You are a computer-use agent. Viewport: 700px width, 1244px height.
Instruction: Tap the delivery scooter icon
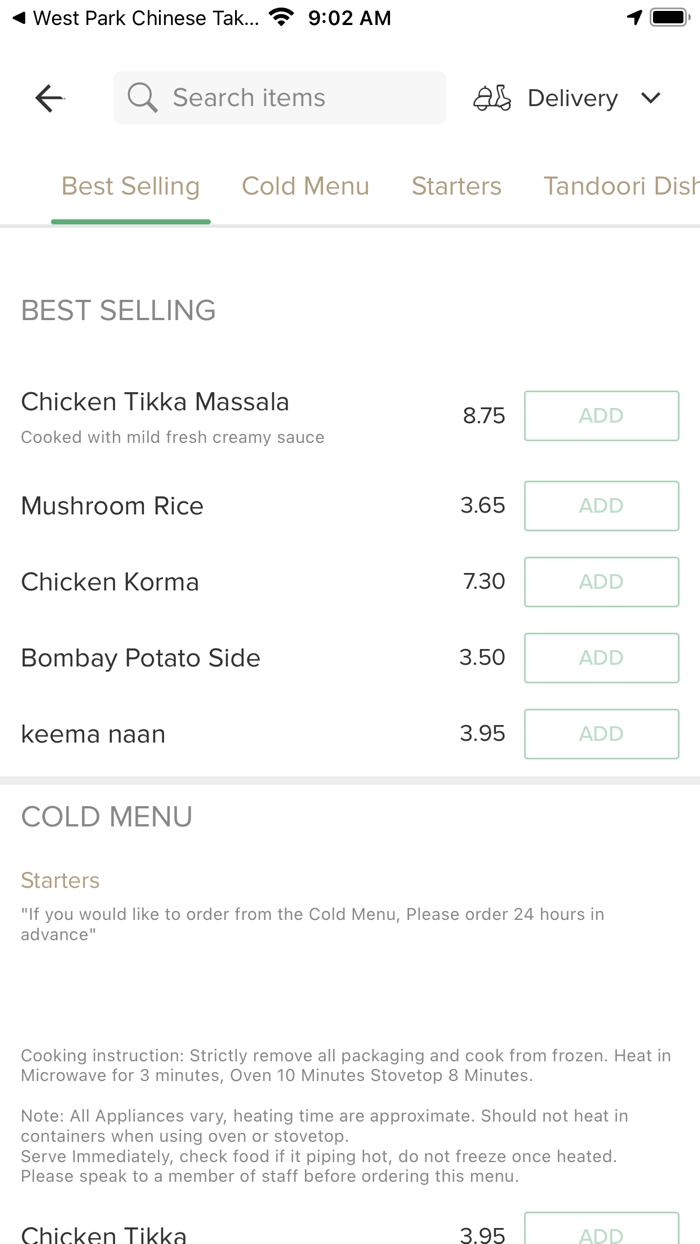[492, 98]
